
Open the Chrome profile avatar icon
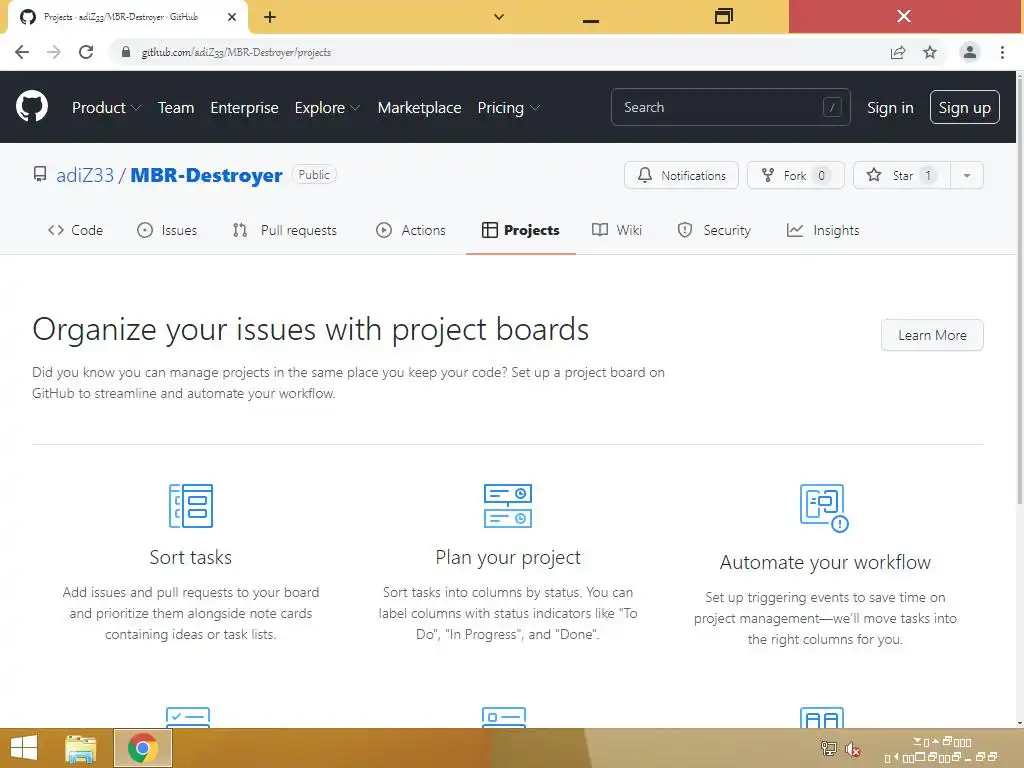970,52
